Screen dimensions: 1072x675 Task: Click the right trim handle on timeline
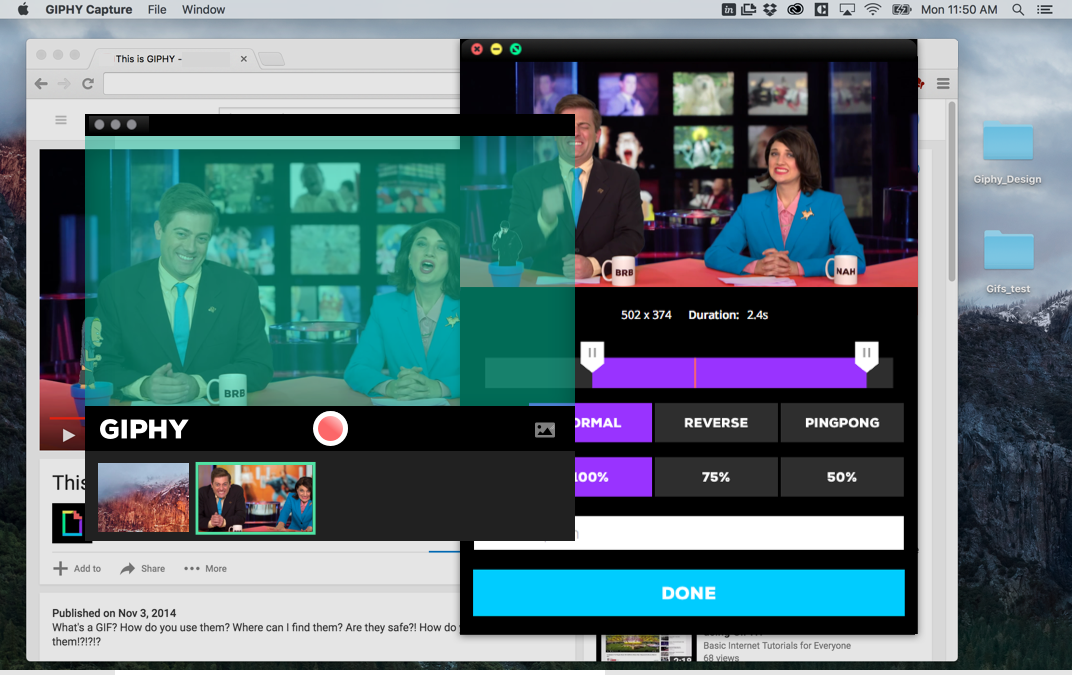[x=866, y=356]
